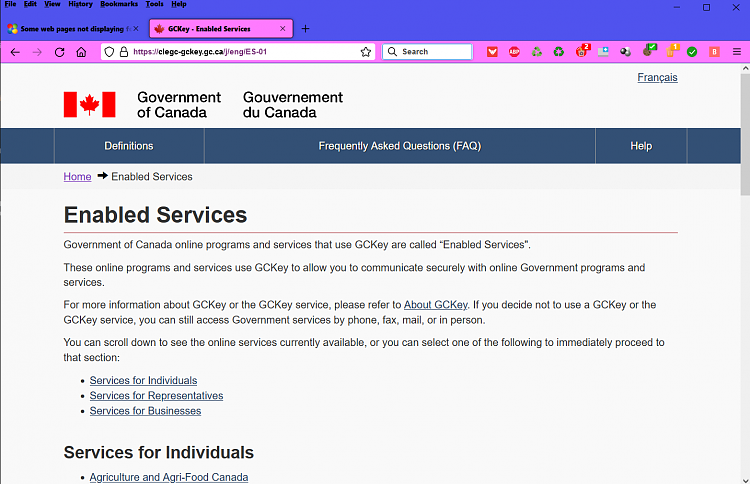
Task: Open Help in the blue navigation bar
Action: 641,146
